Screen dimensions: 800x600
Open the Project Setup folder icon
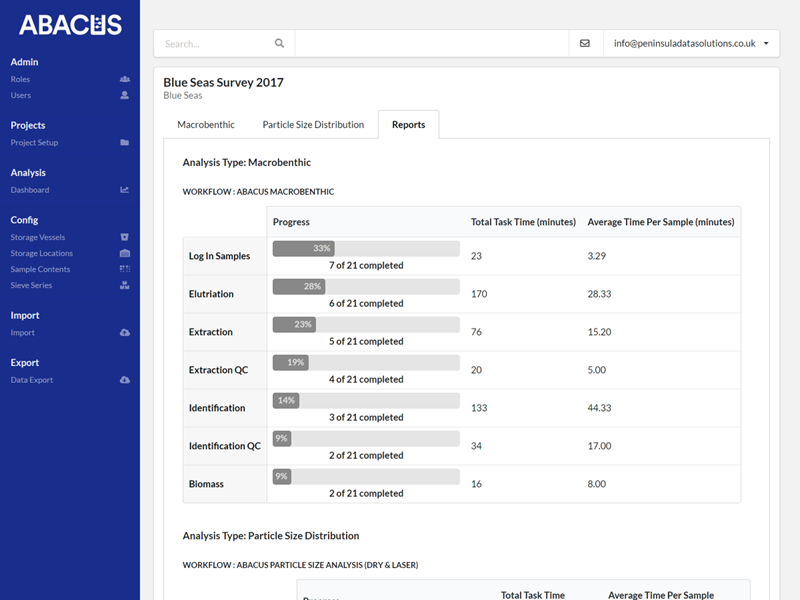point(123,142)
